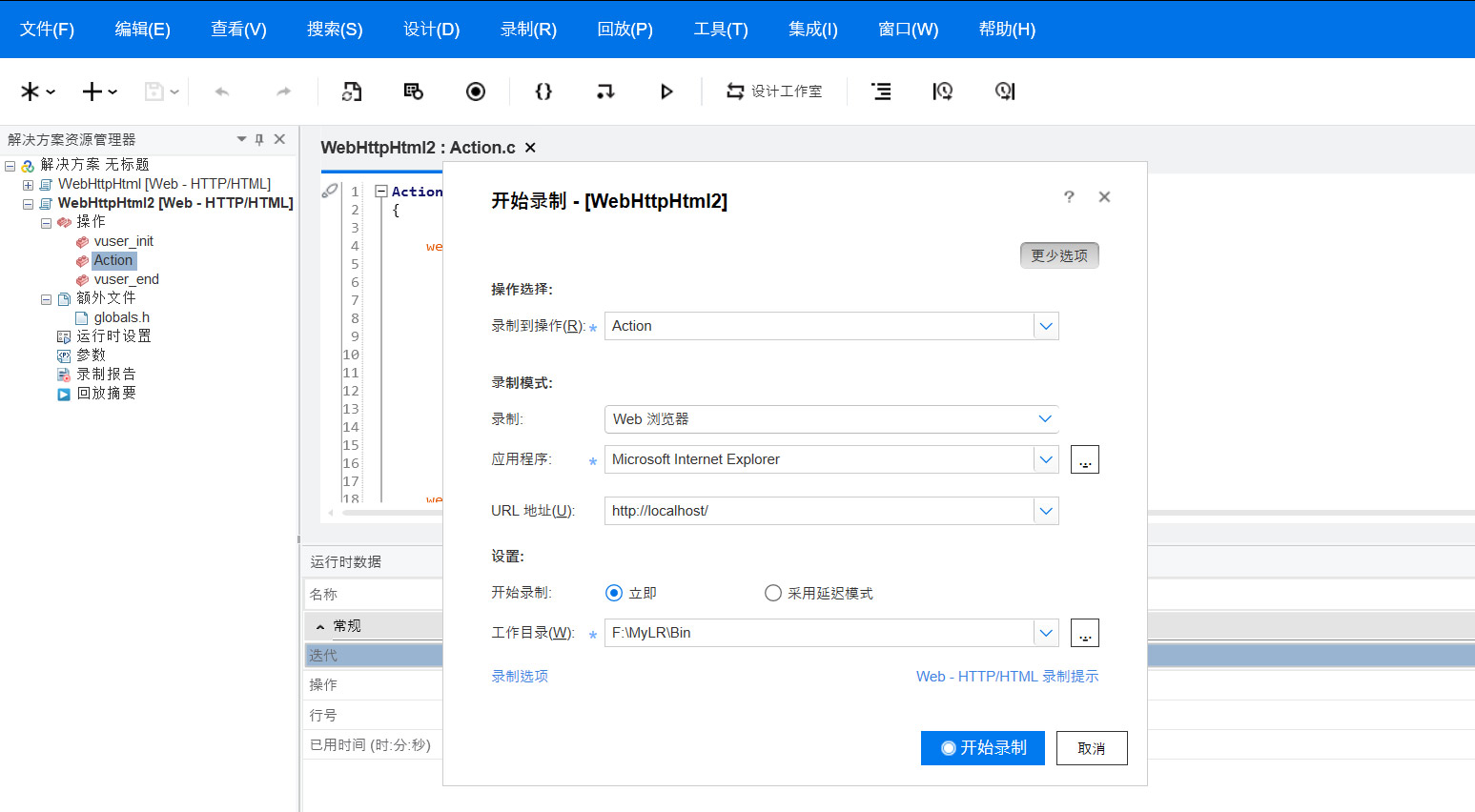Click the 开始录制 button
The image size is (1475, 812).
coord(982,747)
